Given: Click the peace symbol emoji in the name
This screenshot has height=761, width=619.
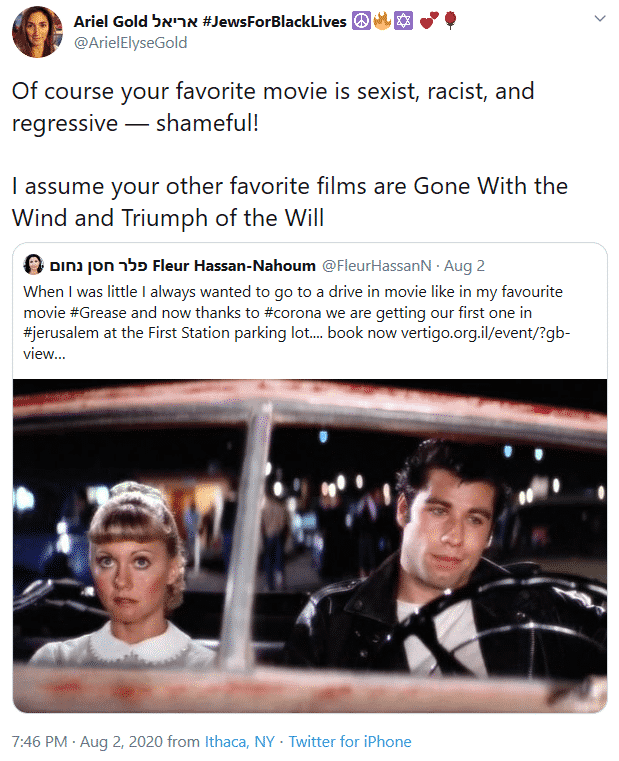Looking at the screenshot, I should click(361, 21).
